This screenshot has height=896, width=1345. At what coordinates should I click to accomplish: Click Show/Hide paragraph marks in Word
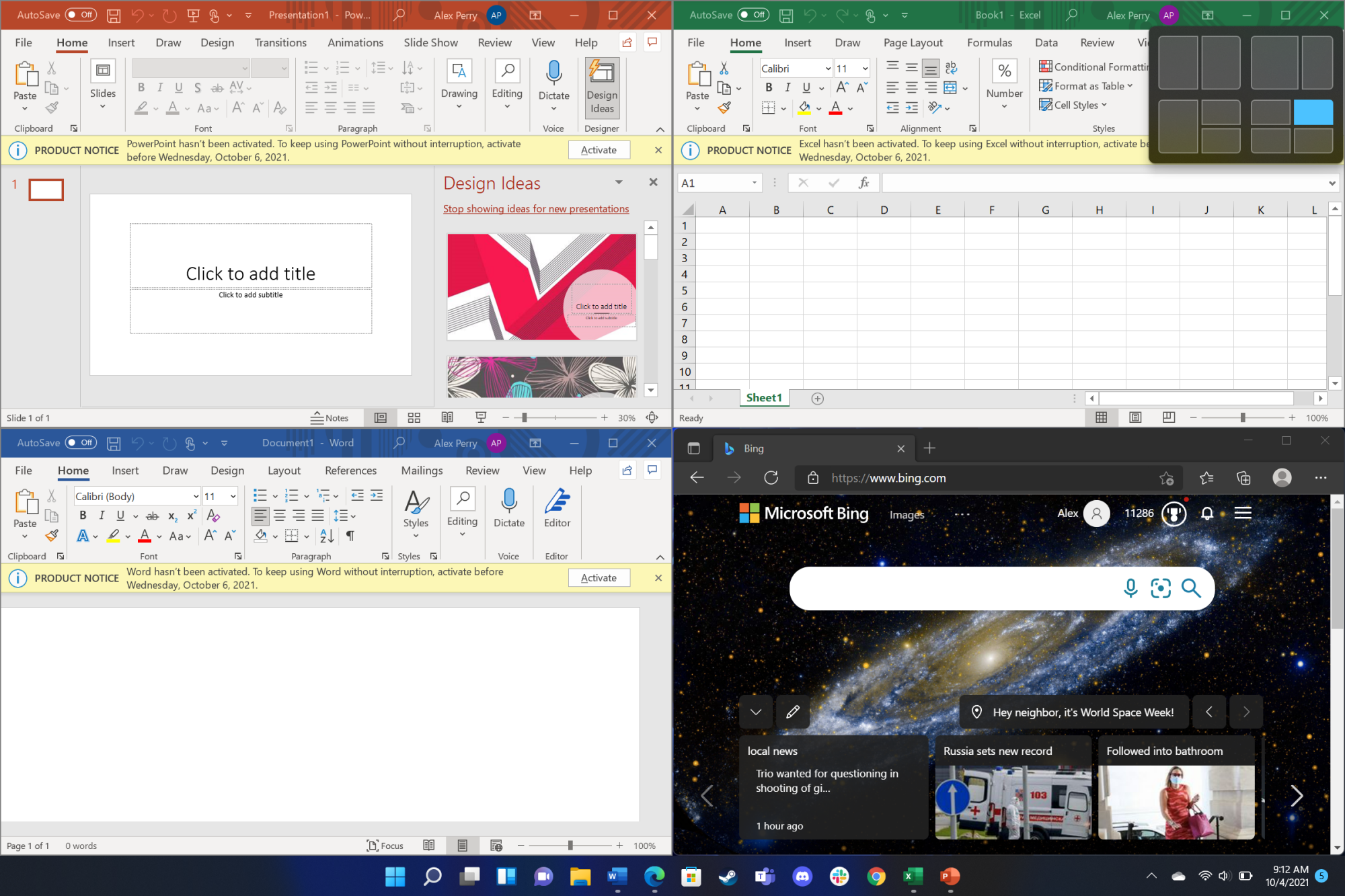click(350, 536)
